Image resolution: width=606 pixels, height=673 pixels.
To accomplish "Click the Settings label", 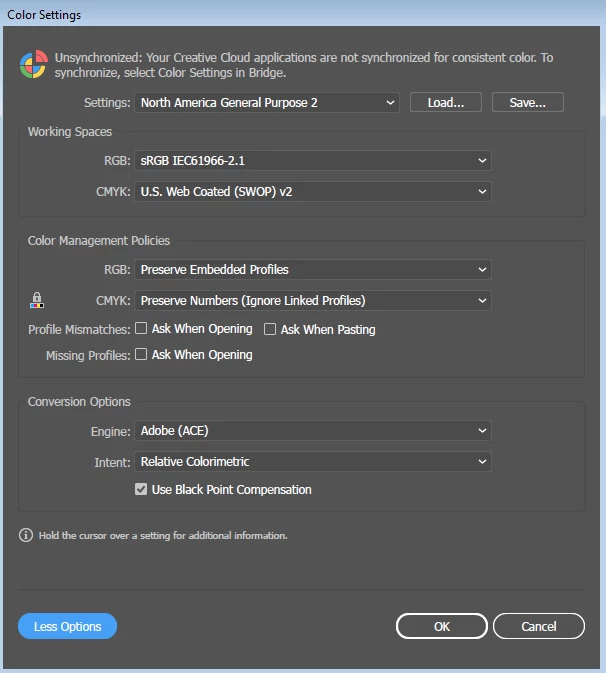I will [x=107, y=103].
